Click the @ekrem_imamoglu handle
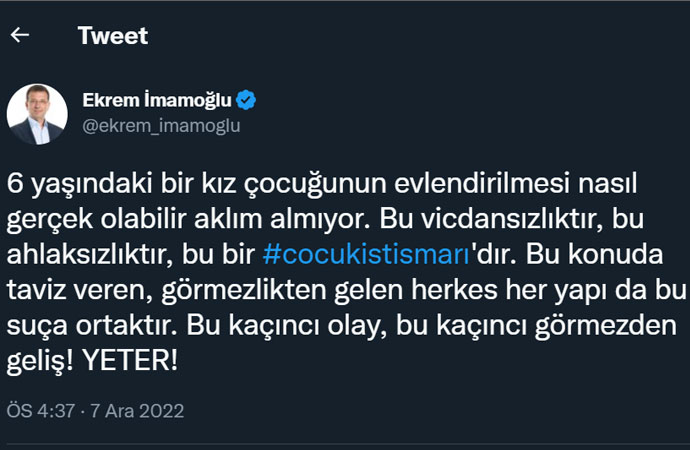Viewport: 690px width, 450px height. 160,127
